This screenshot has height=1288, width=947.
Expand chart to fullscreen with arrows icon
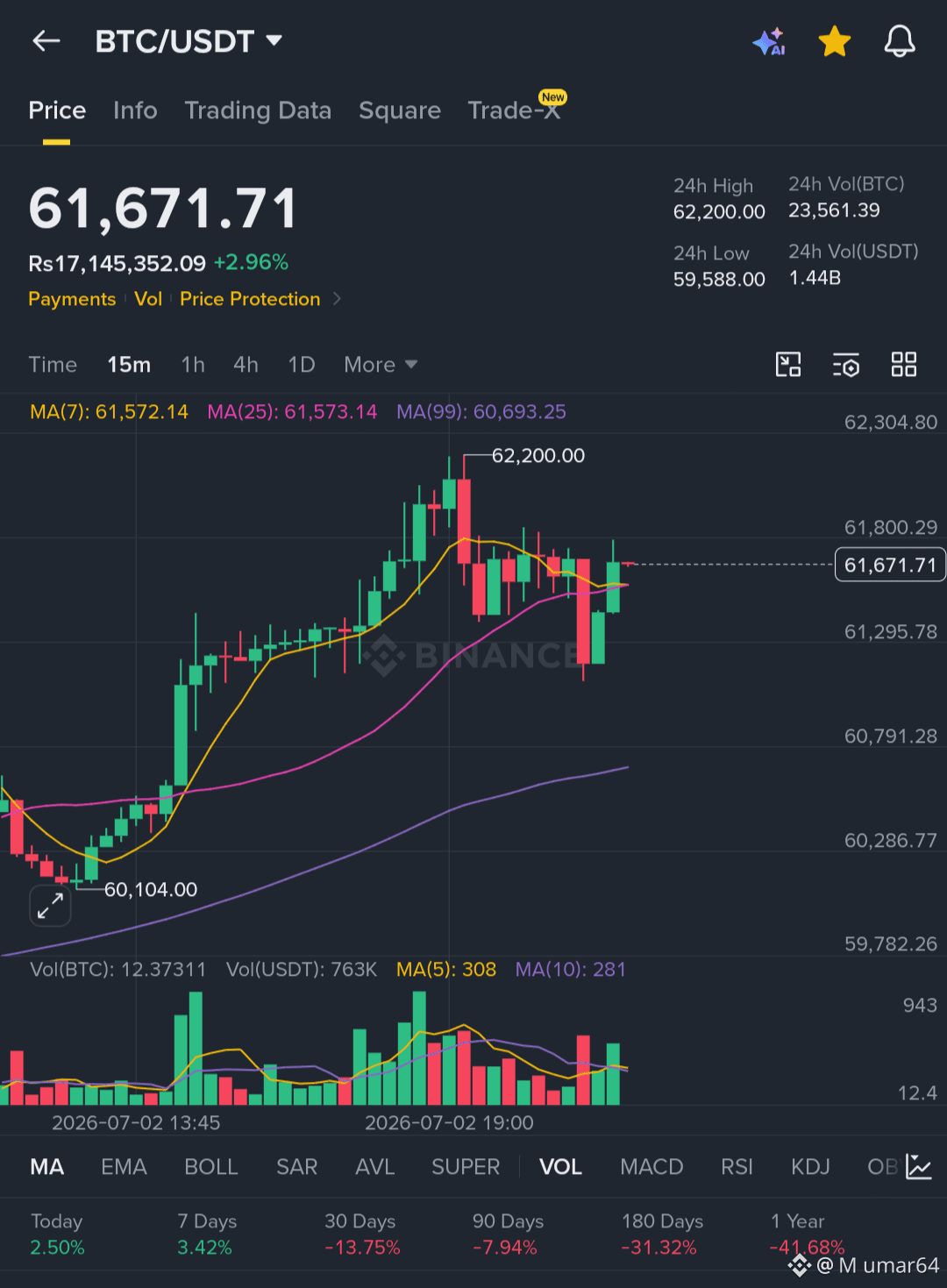50,906
